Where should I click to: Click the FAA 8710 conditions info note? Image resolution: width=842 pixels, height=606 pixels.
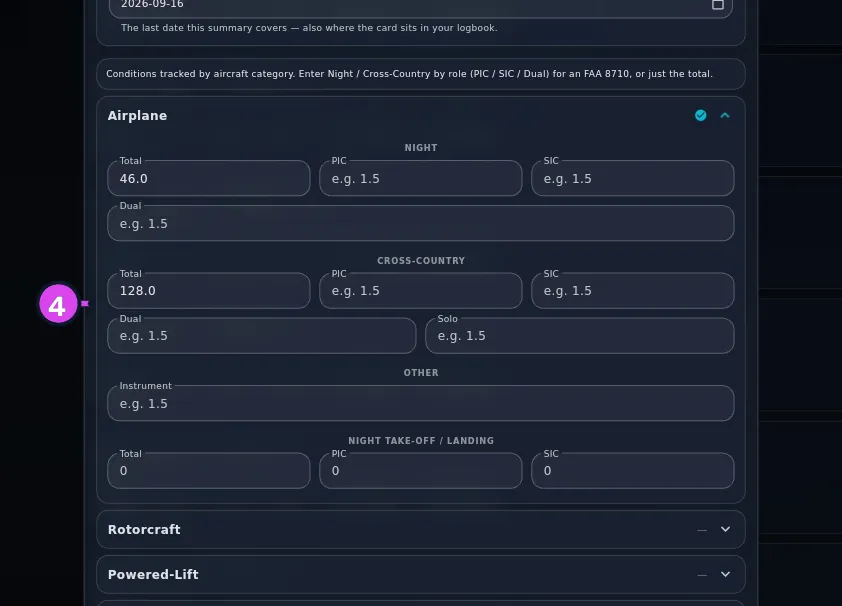tap(420, 74)
